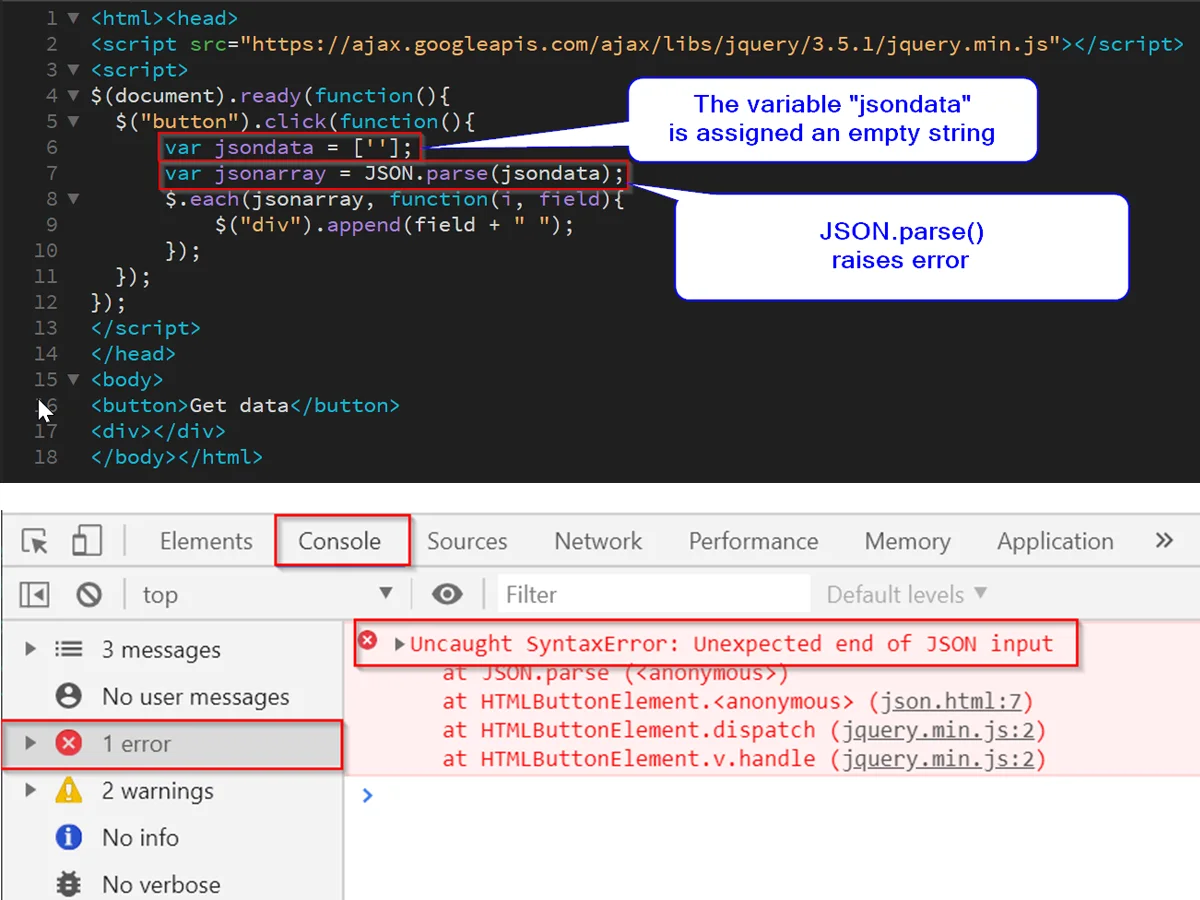Open the Network tab

598,541
